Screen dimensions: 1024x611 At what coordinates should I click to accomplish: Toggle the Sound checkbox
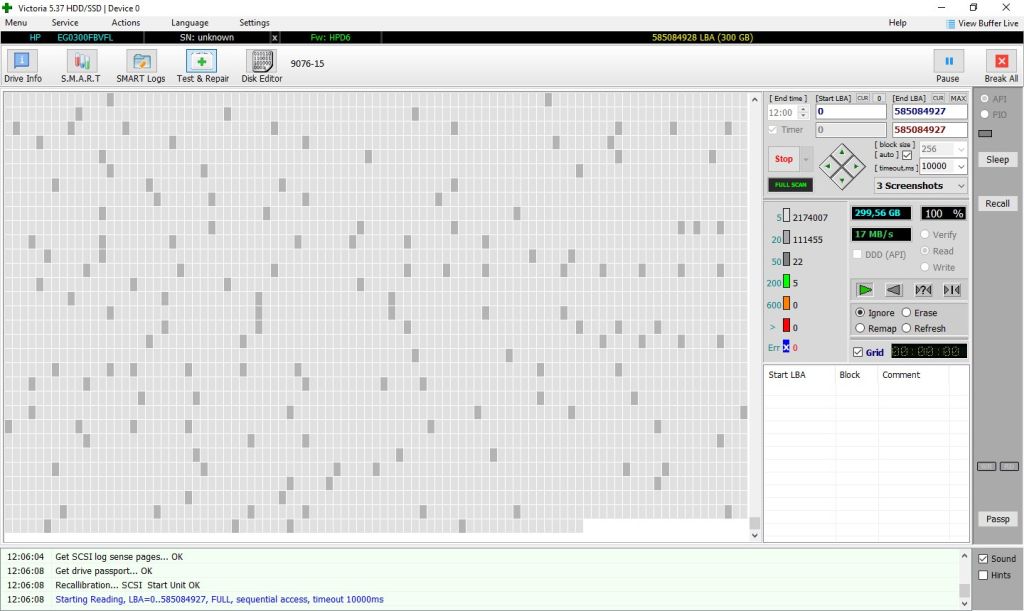tap(983, 559)
